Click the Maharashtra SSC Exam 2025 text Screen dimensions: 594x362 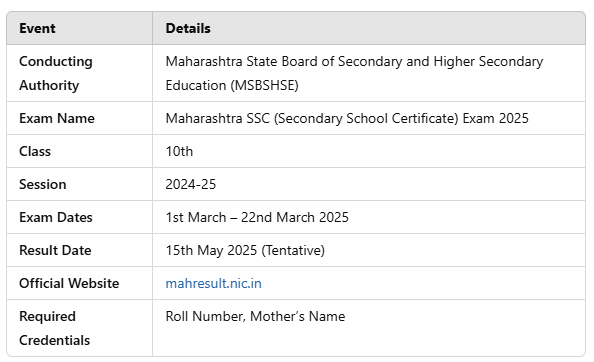(x=347, y=119)
